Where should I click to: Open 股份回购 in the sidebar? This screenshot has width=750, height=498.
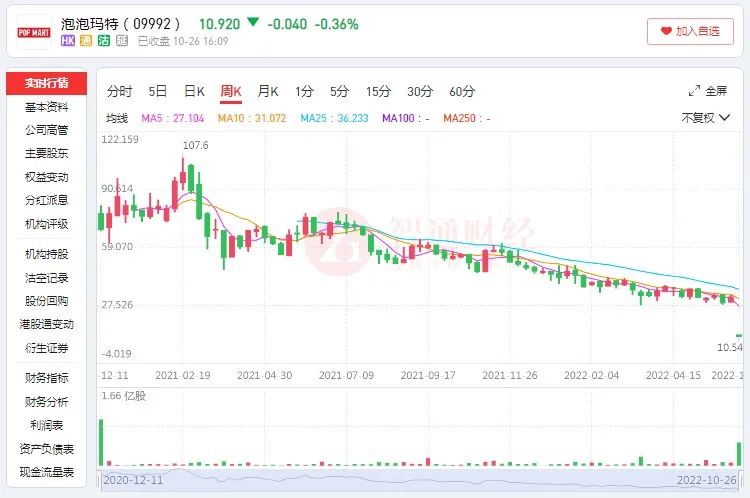tap(46, 301)
